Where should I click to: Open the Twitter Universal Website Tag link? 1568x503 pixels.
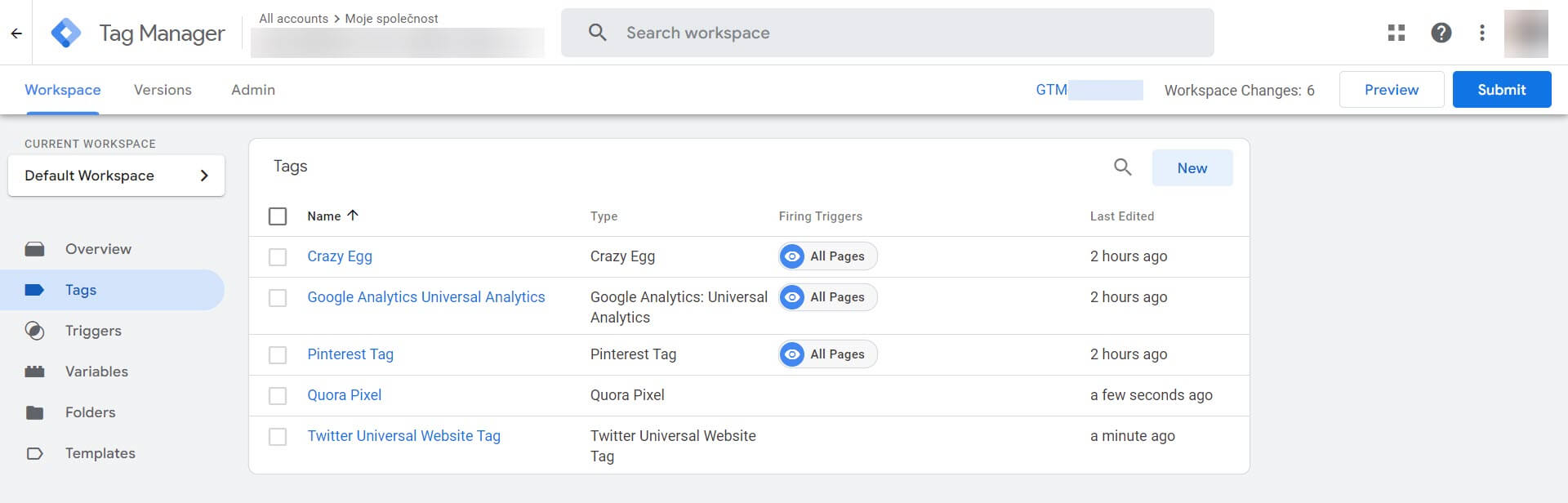[x=404, y=436]
